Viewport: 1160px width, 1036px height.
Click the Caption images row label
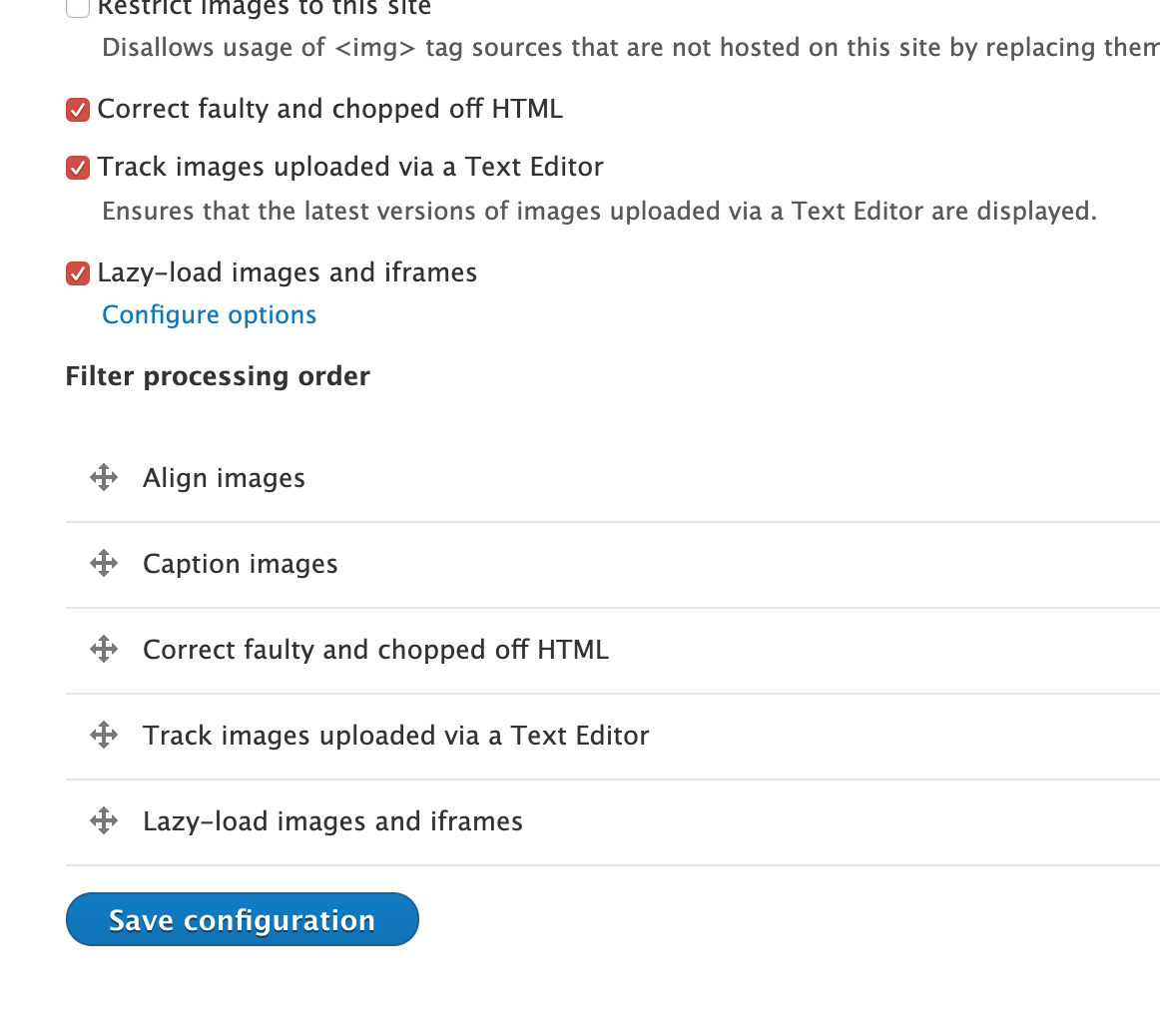point(241,564)
